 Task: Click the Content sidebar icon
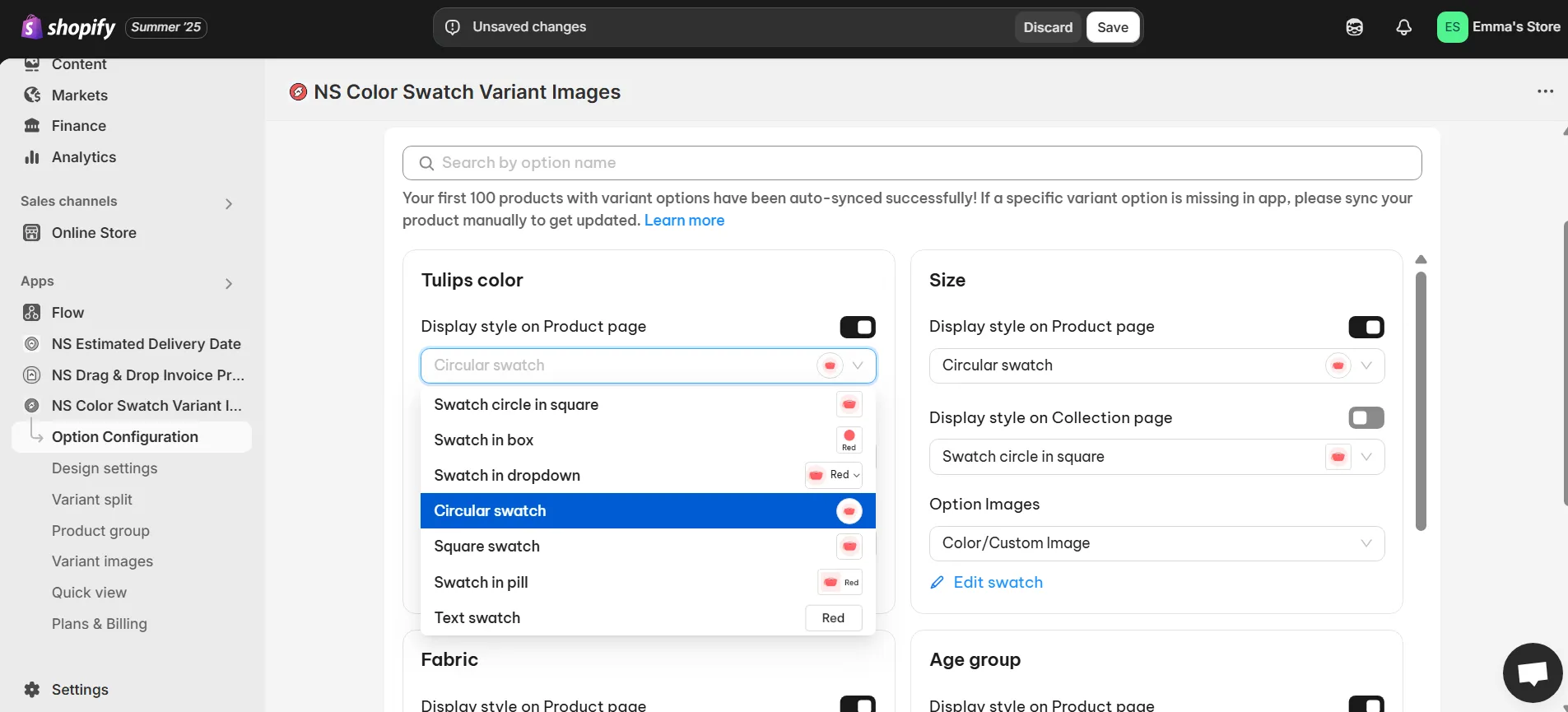tap(32, 64)
